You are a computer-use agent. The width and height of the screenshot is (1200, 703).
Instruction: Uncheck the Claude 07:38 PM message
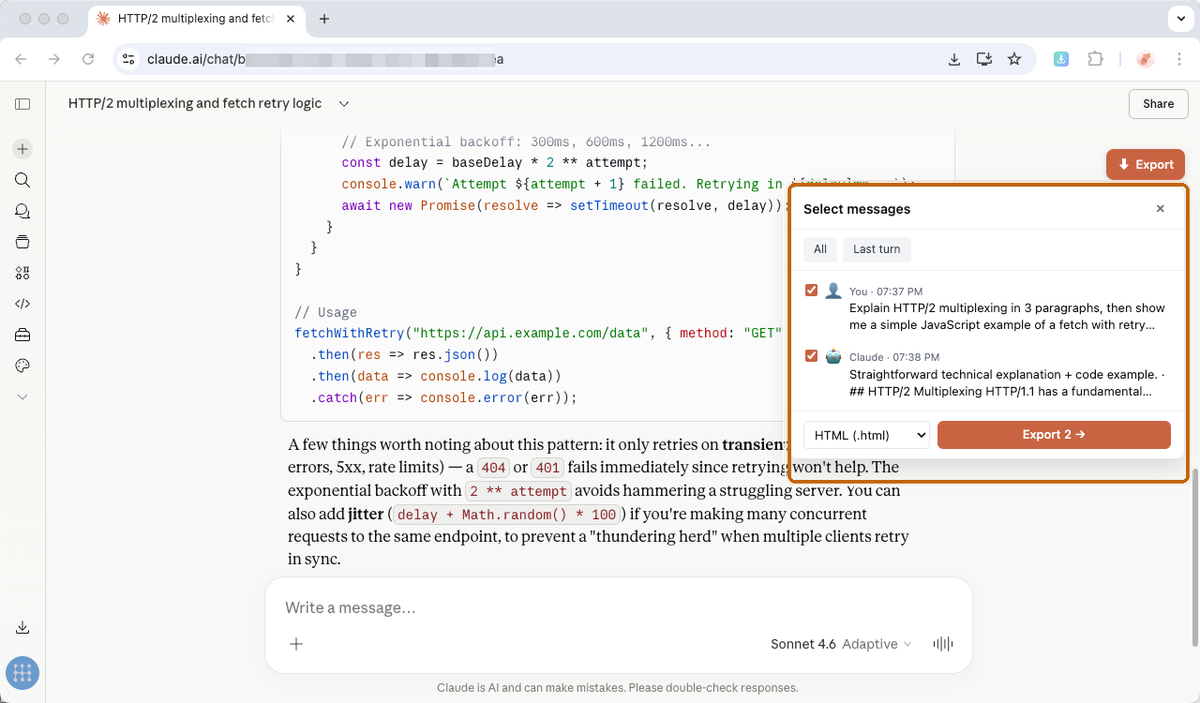(x=812, y=356)
